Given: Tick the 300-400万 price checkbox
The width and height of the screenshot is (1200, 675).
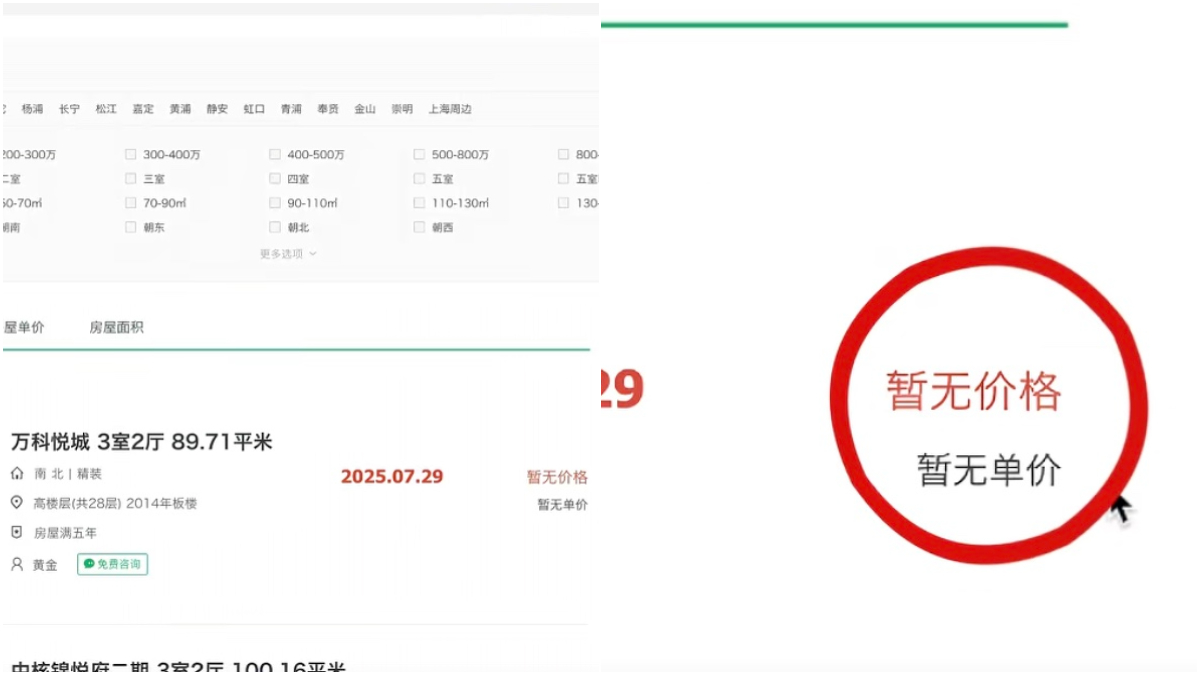Looking at the screenshot, I should (x=131, y=155).
